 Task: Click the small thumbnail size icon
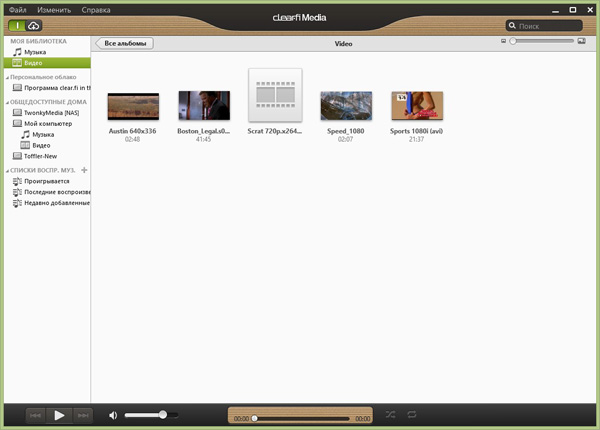click(503, 41)
